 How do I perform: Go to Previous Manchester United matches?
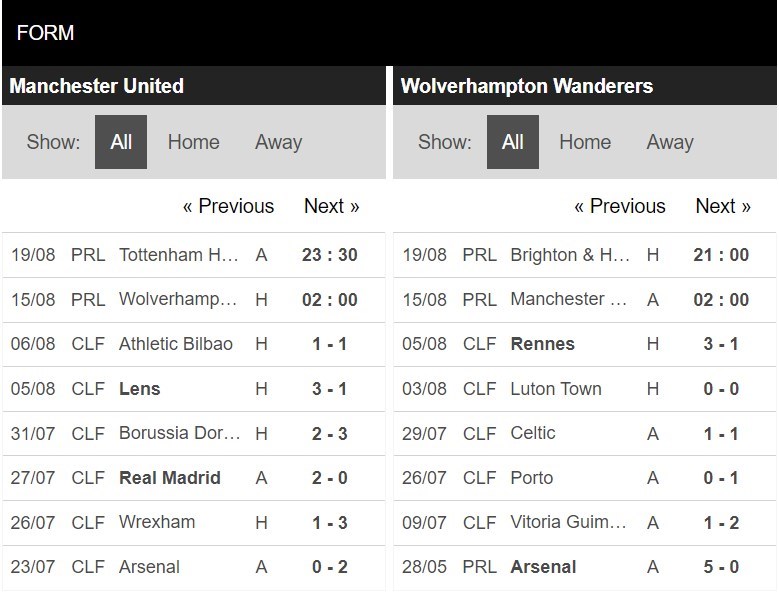(228, 206)
